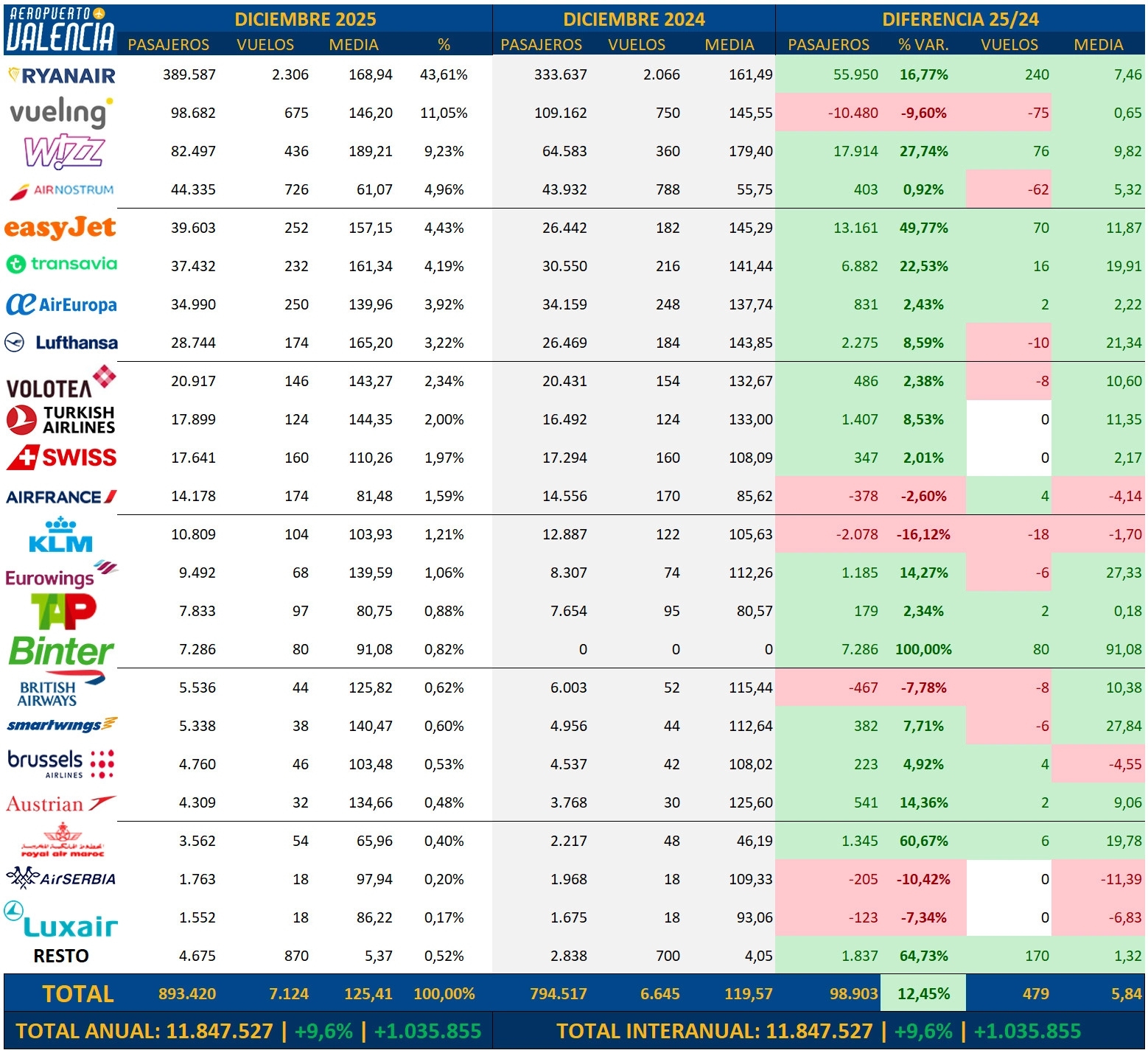Select the KLM crown logo
This screenshot has height=1053, width=1148.
60,535
